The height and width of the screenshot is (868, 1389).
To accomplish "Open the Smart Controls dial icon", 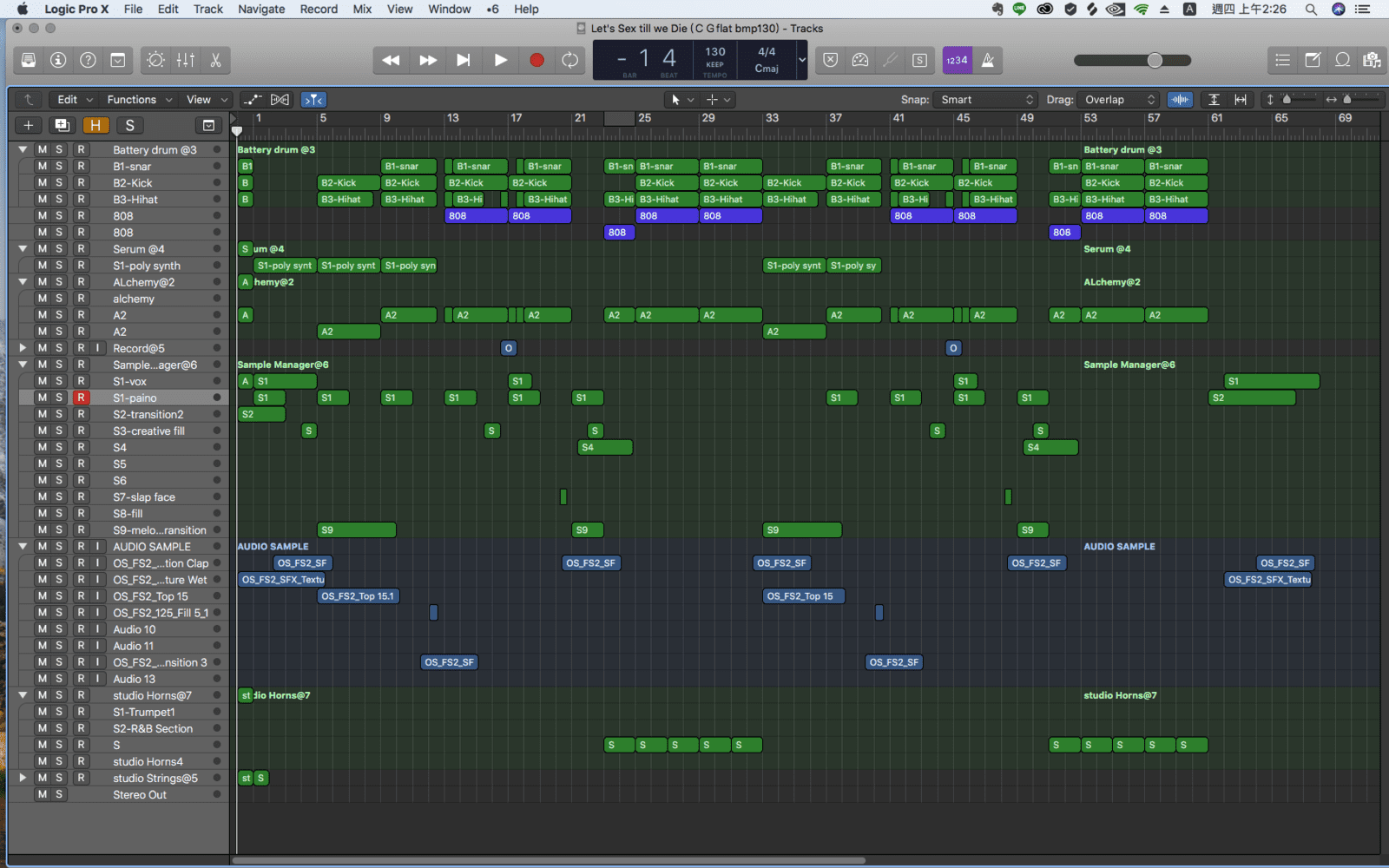I will tap(155, 60).
